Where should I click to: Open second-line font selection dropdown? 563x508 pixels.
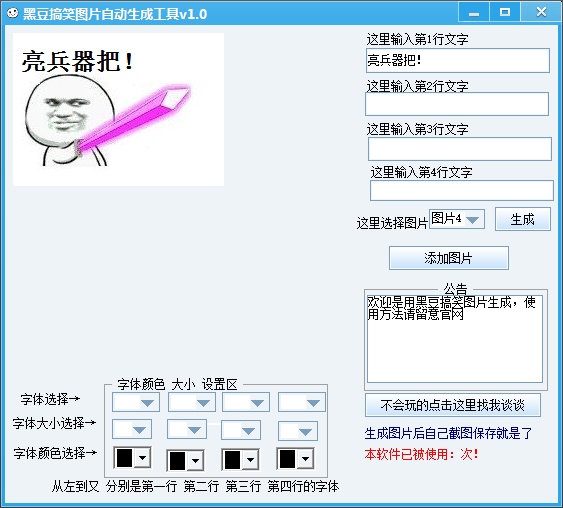pos(192,402)
